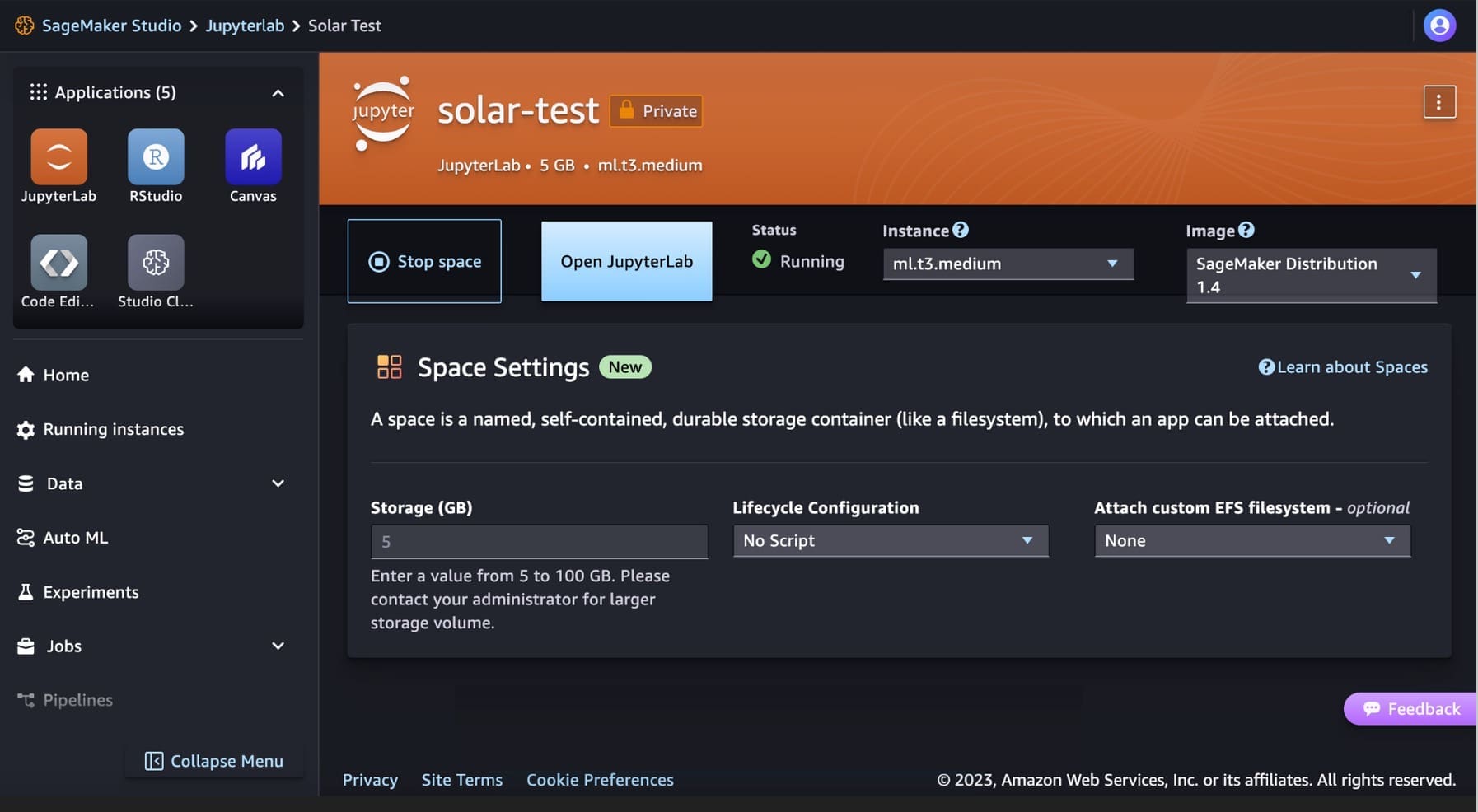Expand the Jobs menu chevron
Image resolution: width=1478 pixels, height=812 pixels.
point(278,646)
